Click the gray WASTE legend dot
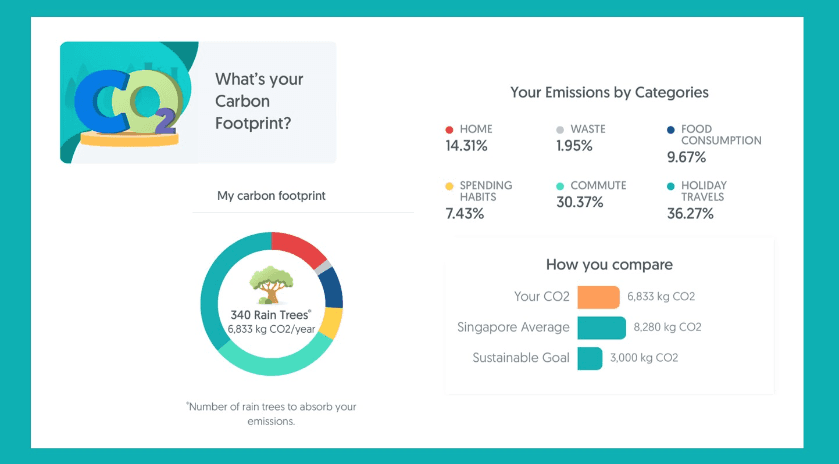Image resolution: width=839 pixels, height=464 pixels. click(x=560, y=130)
